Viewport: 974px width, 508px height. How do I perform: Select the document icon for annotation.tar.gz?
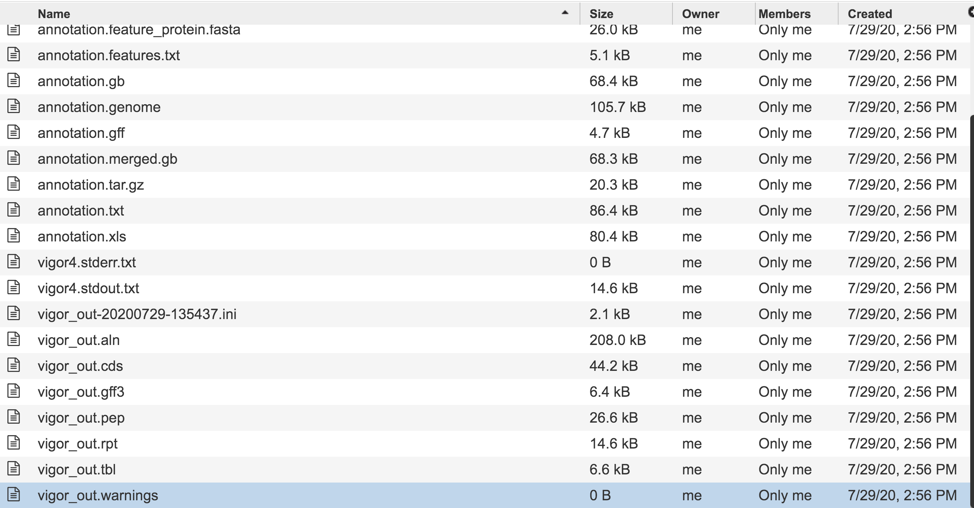(x=14, y=185)
